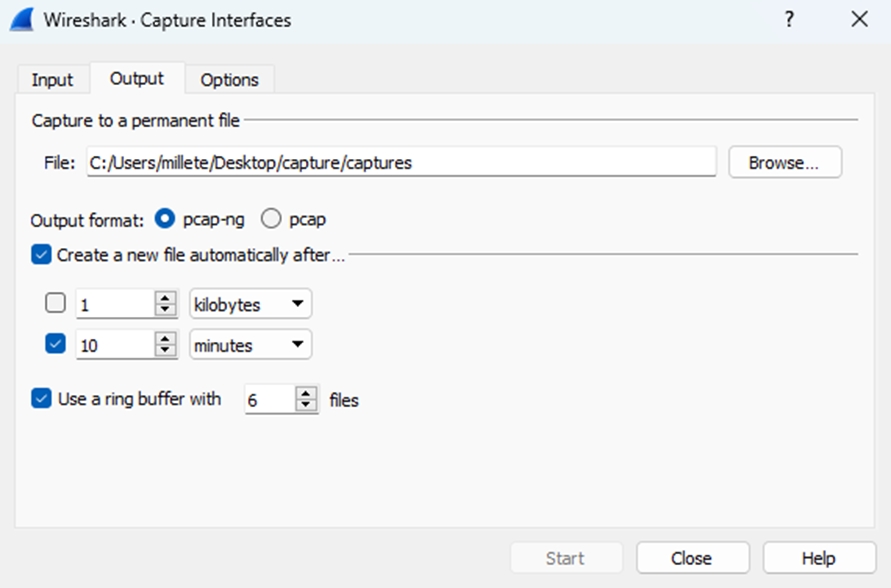Click the Help button
Viewport: 891px width, 588px height.
819,558
